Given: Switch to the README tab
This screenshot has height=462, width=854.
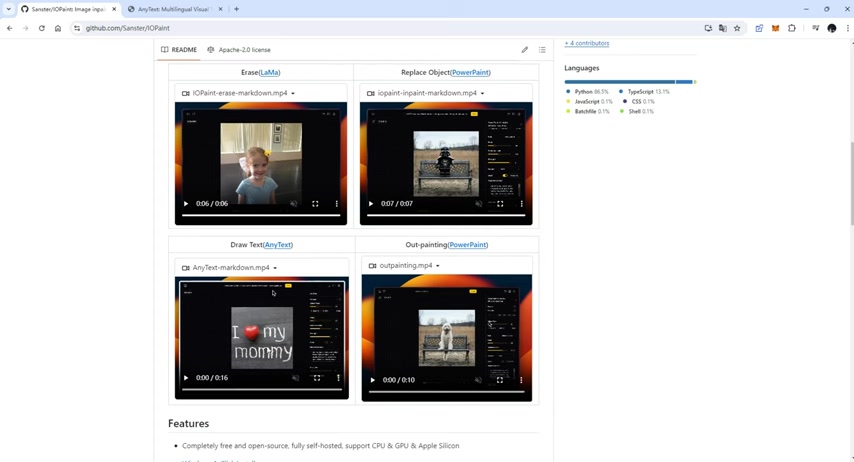Looking at the screenshot, I should click(x=179, y=49).
